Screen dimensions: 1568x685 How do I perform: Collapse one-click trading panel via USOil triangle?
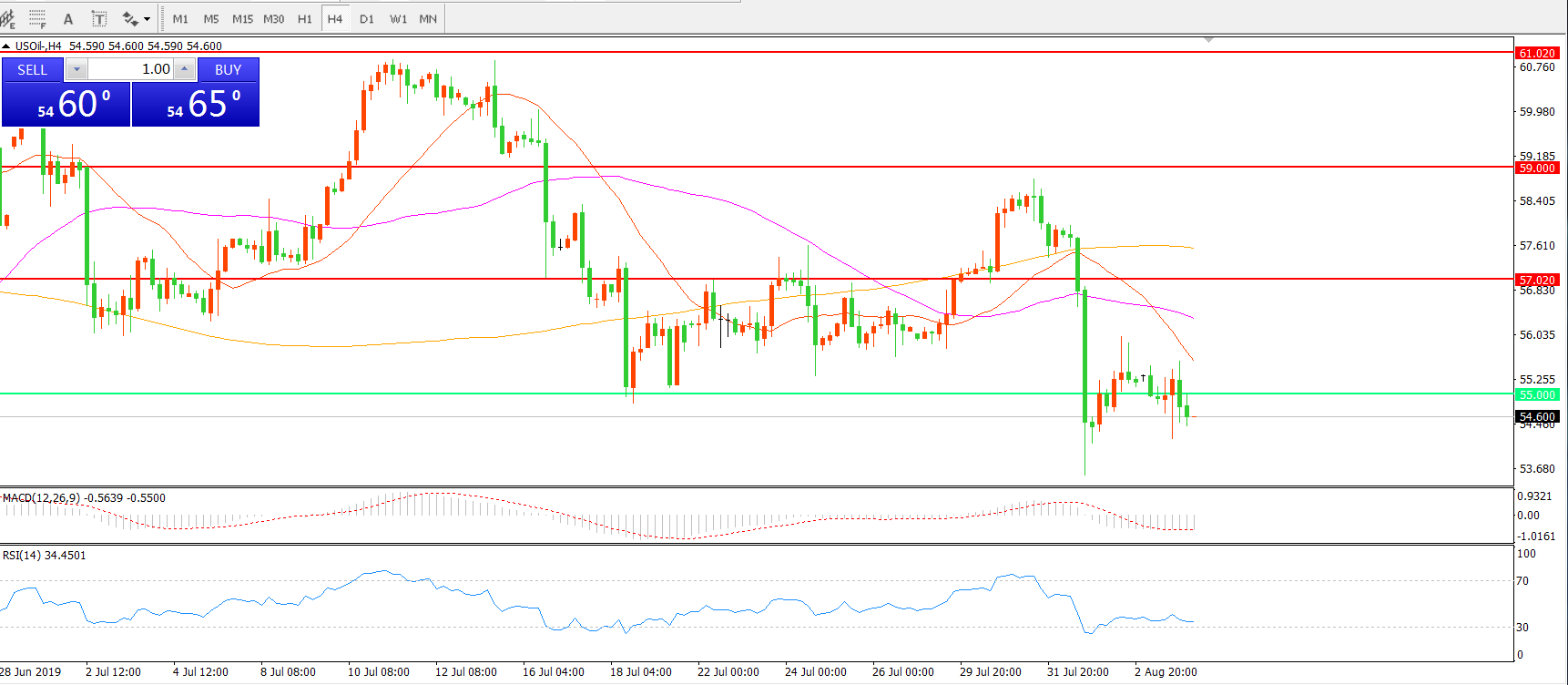coord(6,46)
